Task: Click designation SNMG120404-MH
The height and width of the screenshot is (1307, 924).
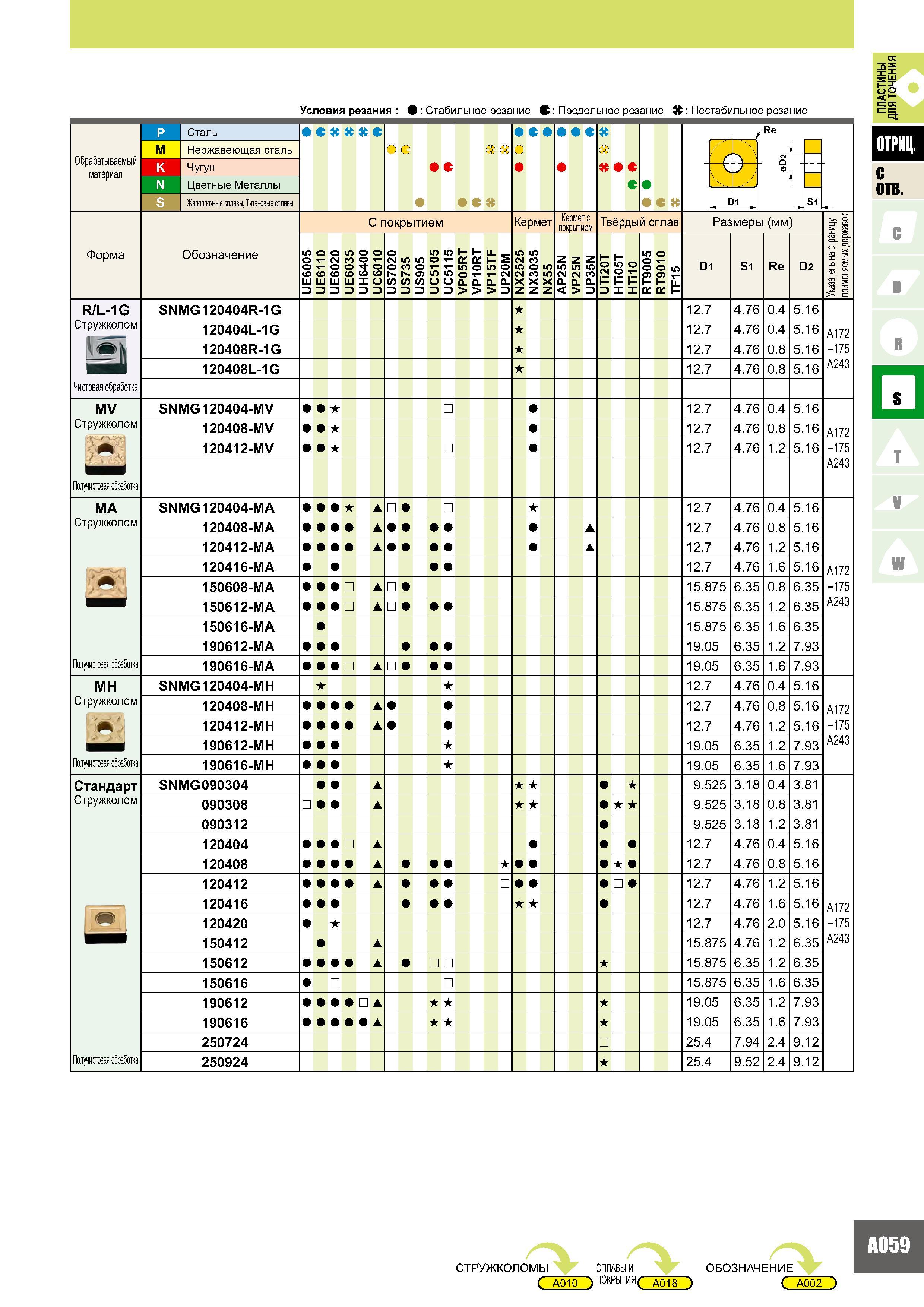Action: click(x=216, y=686)
